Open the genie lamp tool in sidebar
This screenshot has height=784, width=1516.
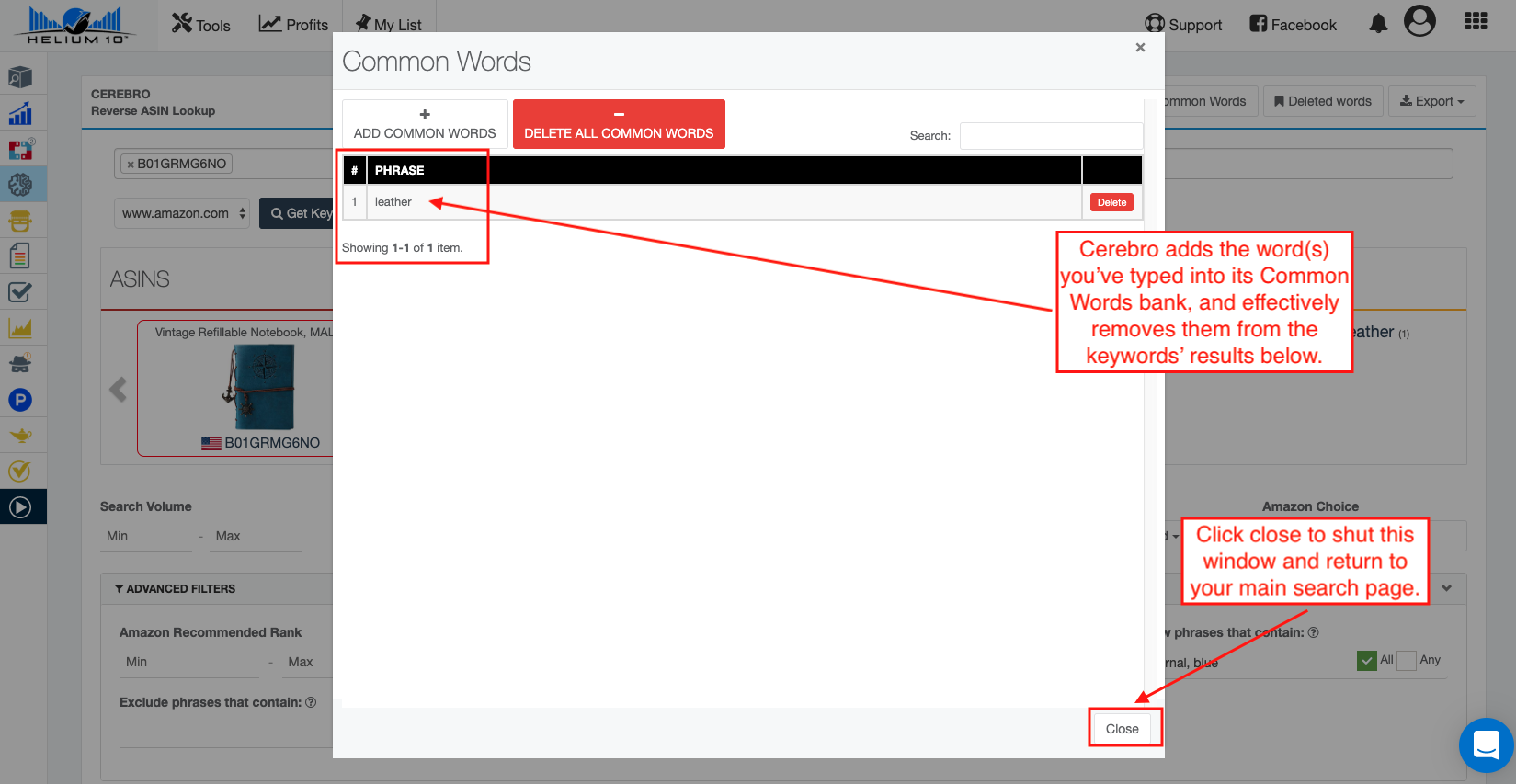click(20, 436)
